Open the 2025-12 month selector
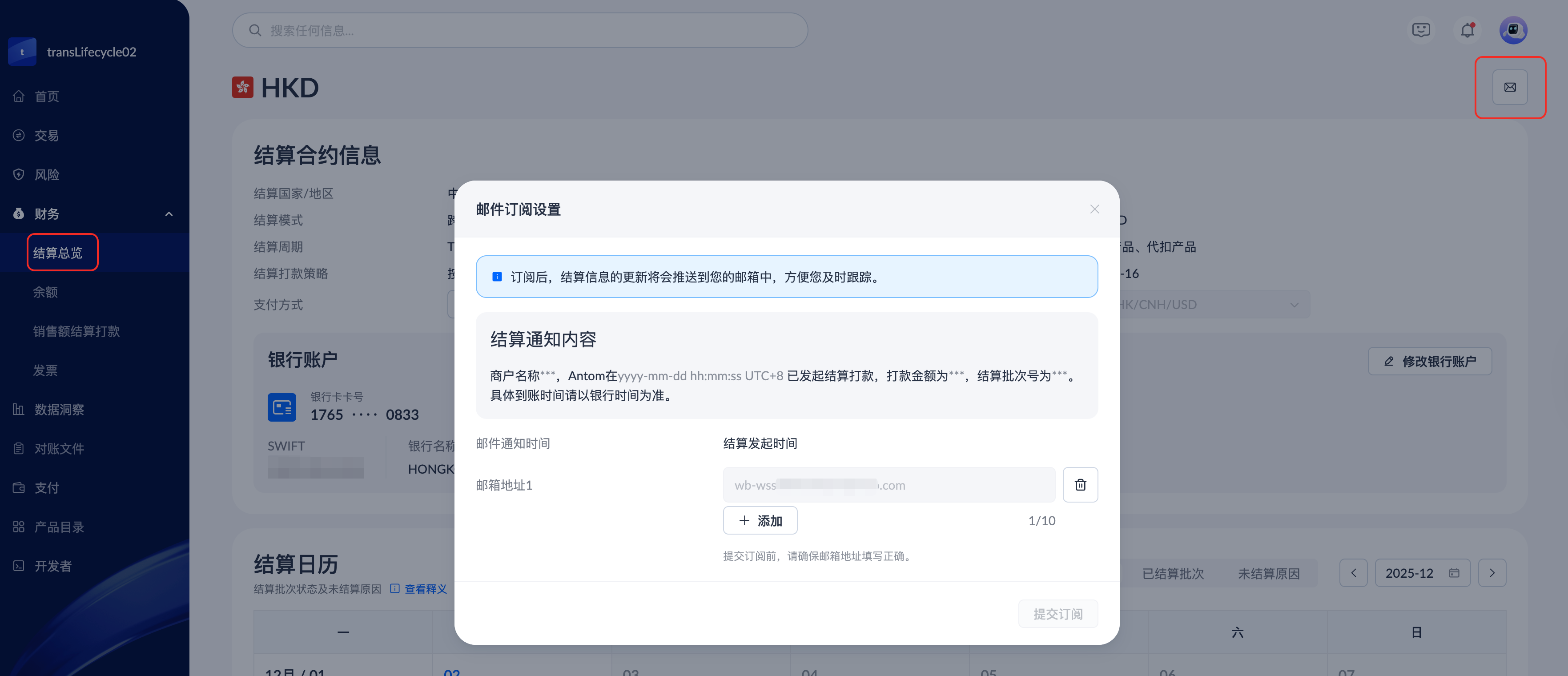 pos(1410,573)
